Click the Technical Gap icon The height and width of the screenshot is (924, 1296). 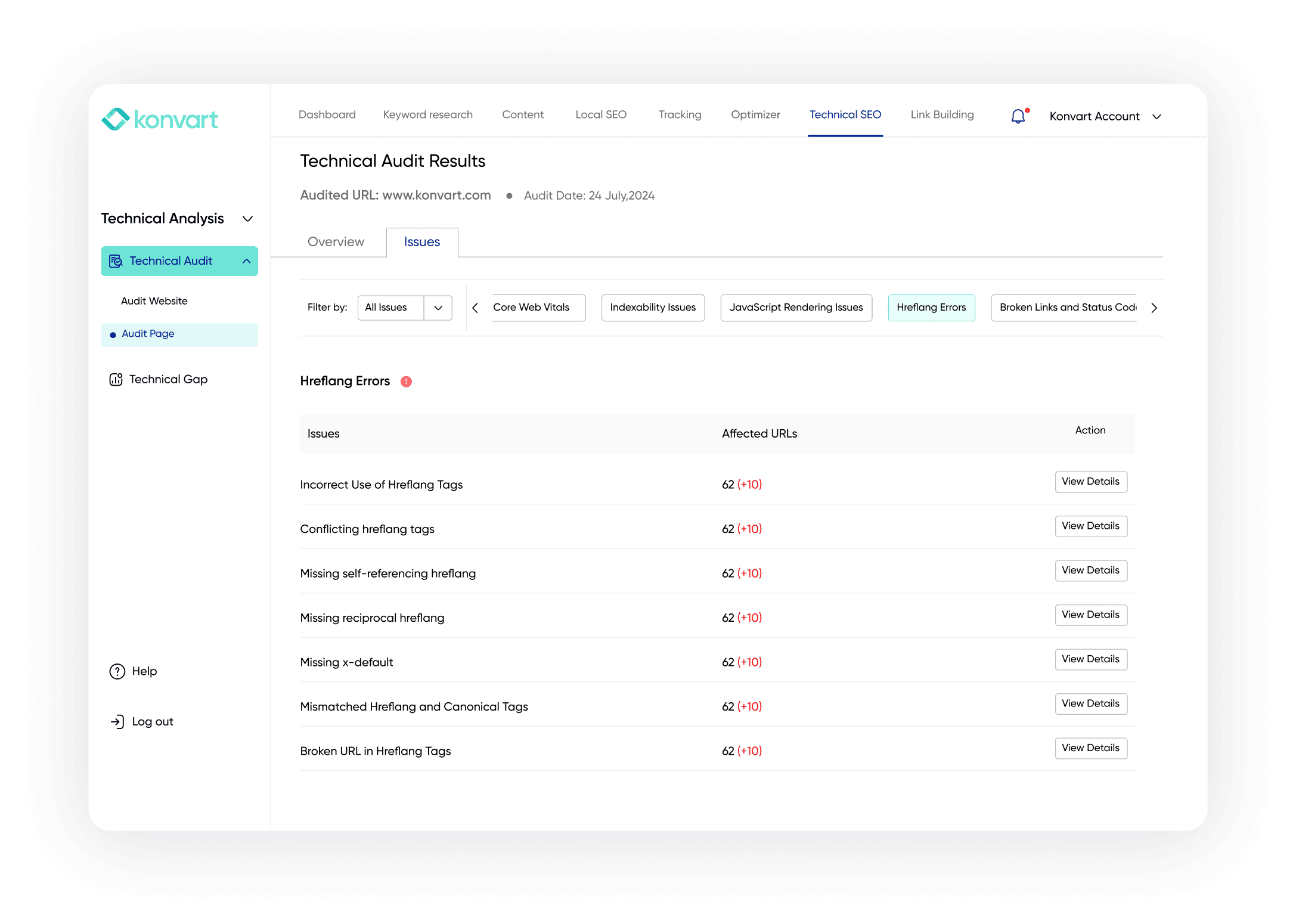click(116, 379)
